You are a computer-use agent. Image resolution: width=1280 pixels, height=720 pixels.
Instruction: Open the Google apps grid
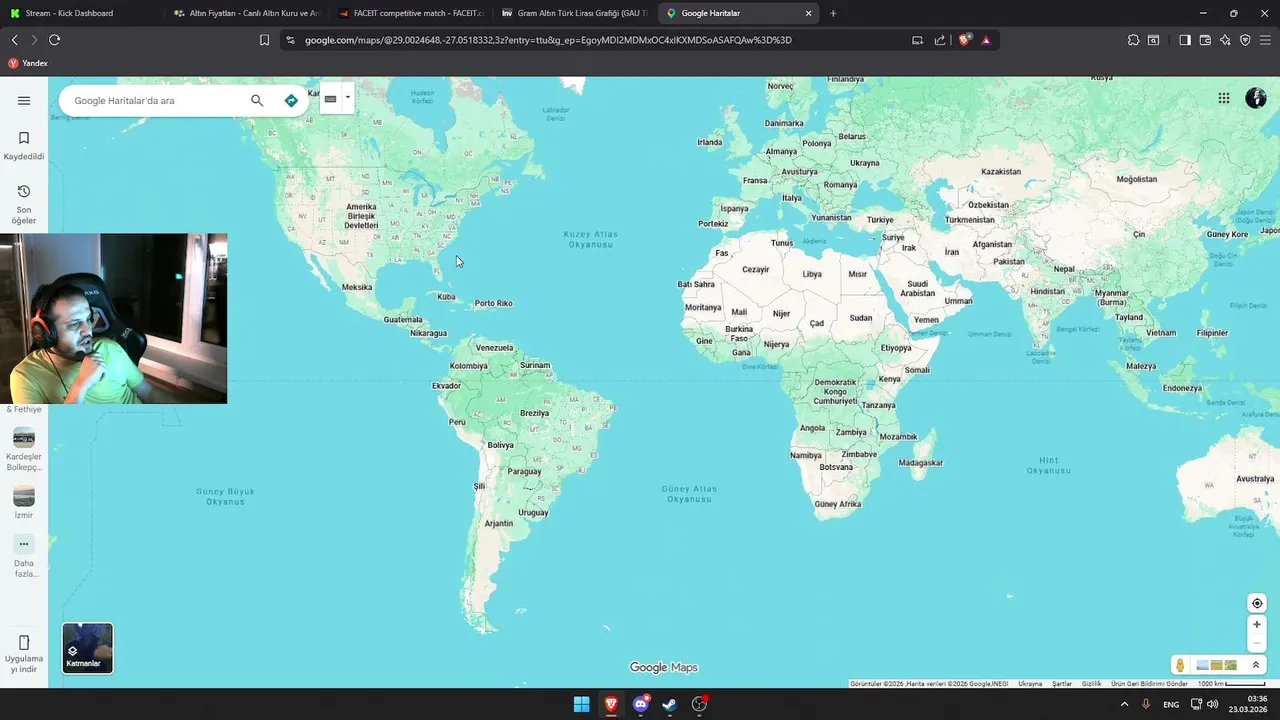[1224, 98]
